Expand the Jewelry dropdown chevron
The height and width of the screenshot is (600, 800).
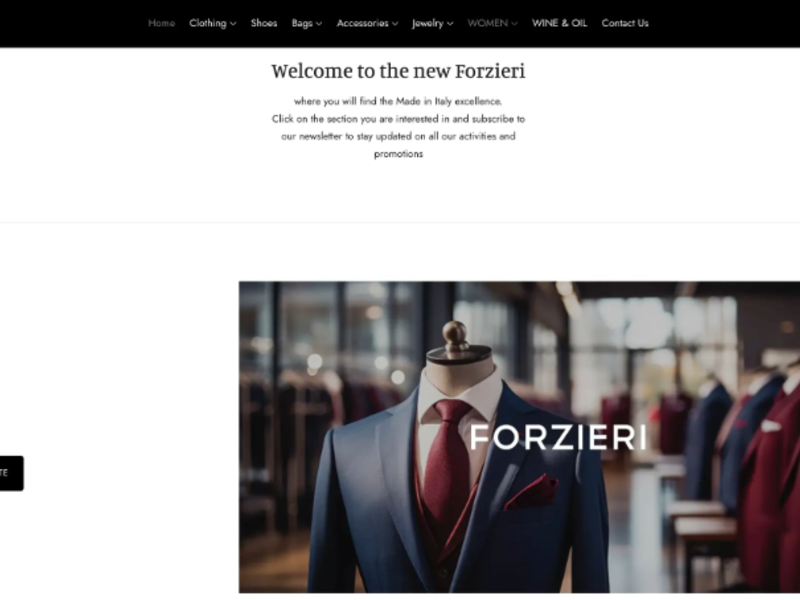pyautogui.click(x=450, y=24)
